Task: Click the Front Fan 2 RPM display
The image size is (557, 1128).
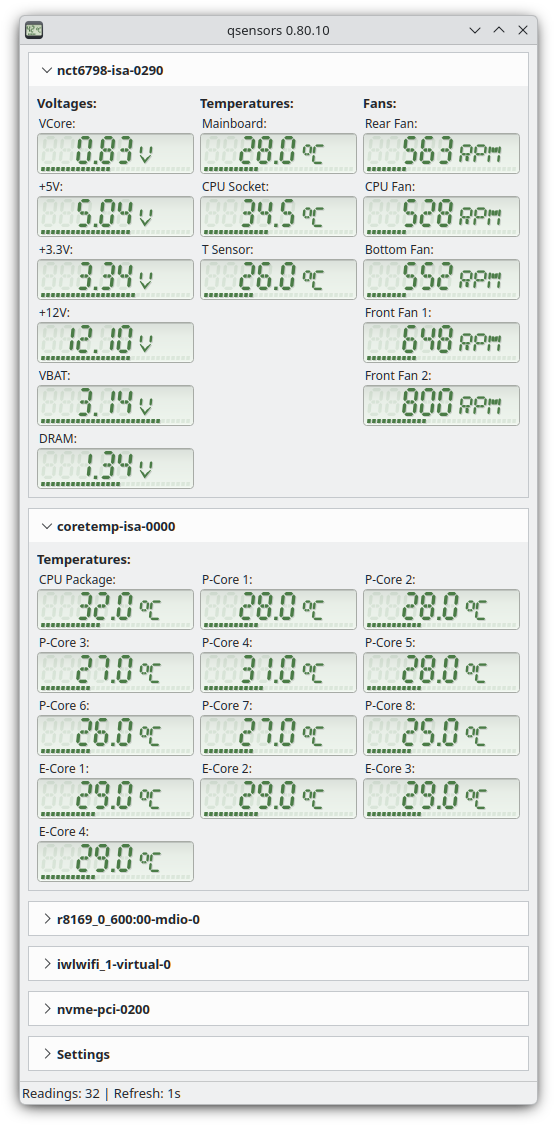Action: pyautogui.click(x=441, y=405)
